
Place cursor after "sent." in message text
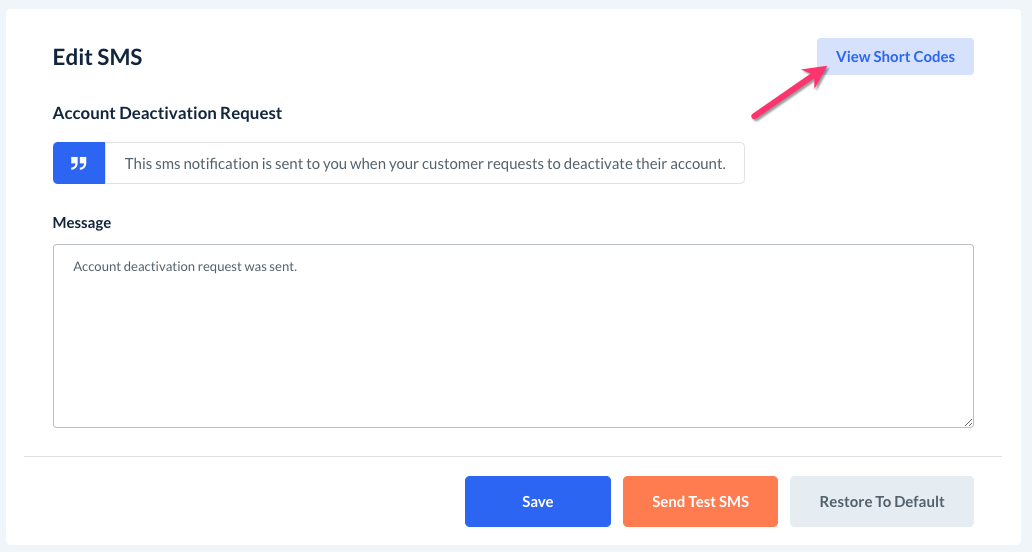298,267
